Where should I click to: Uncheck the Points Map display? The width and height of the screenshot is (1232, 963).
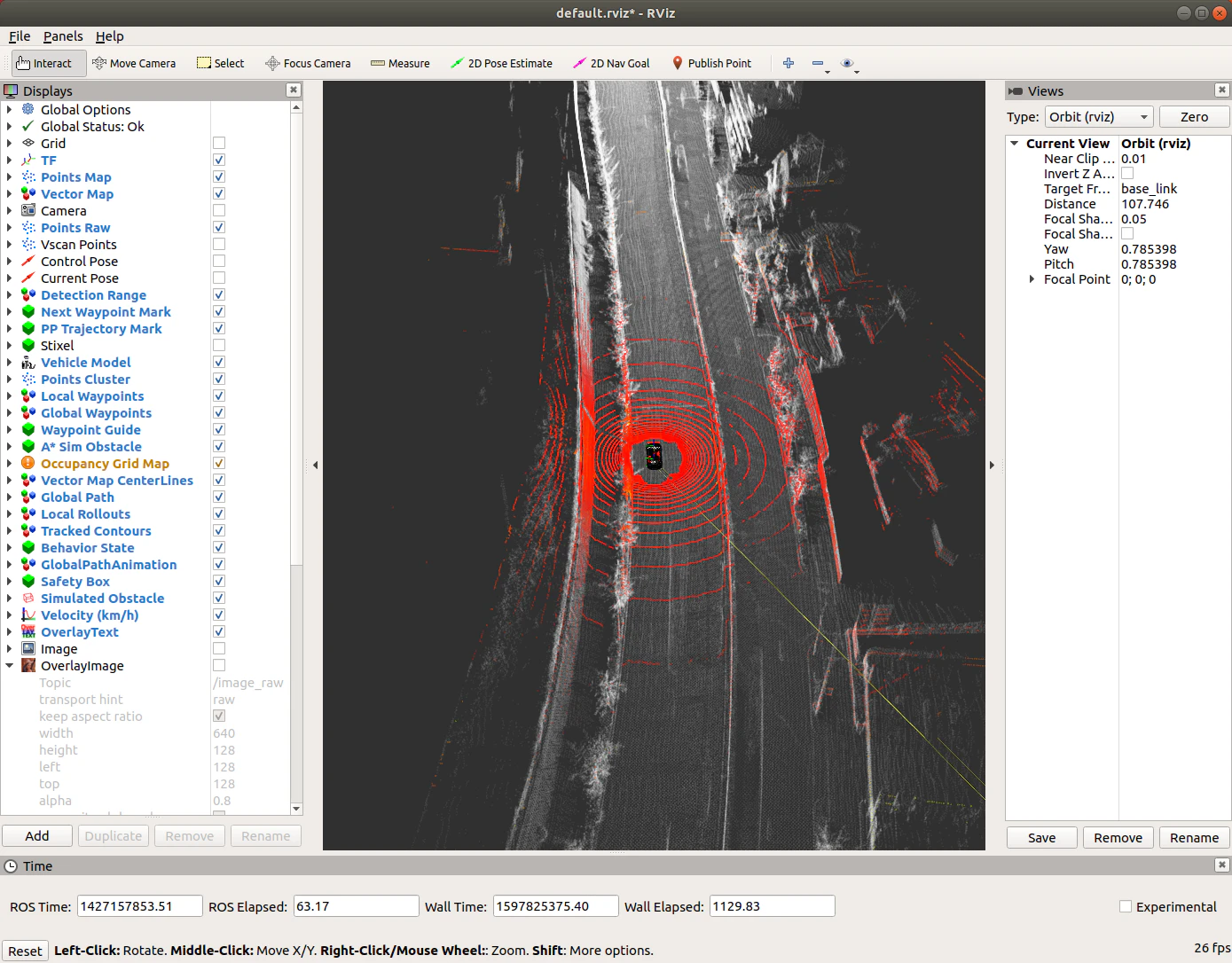pos(219,176)
